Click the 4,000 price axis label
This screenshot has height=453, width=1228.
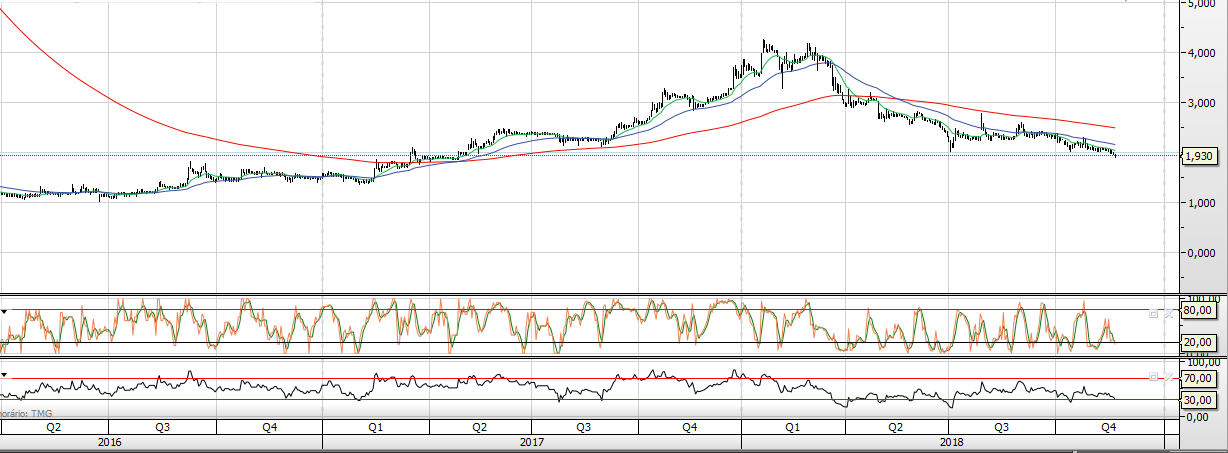pyautogui.click(x=1201, y=53)
